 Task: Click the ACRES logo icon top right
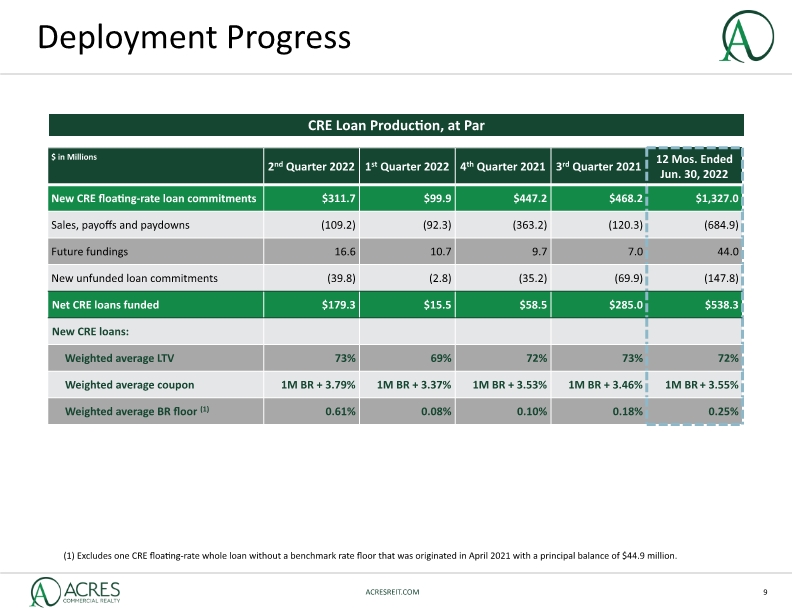click(747, 36)
